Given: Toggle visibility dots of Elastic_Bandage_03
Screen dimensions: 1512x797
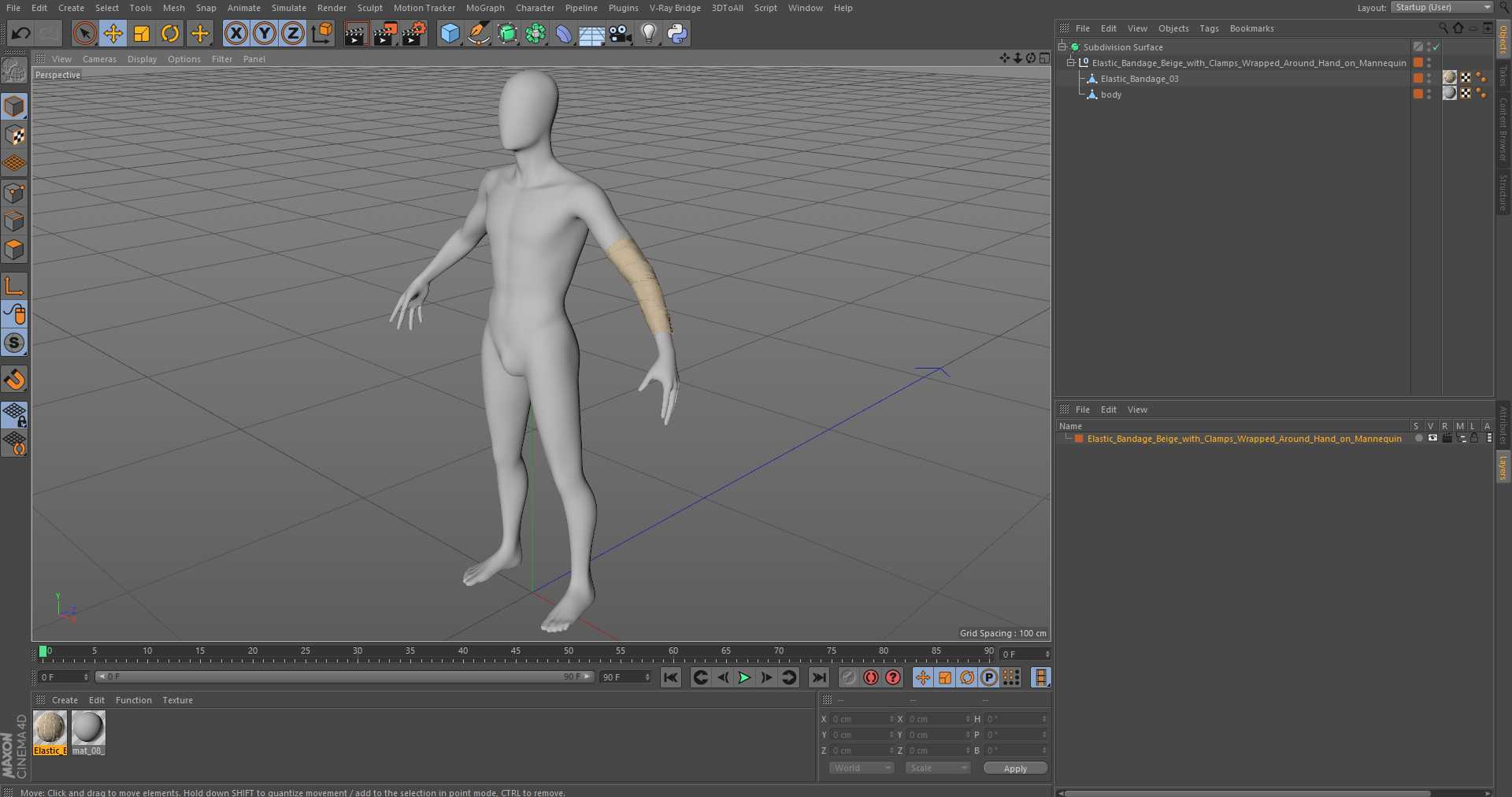Looking at the screenshot, I should [1429, 79].
